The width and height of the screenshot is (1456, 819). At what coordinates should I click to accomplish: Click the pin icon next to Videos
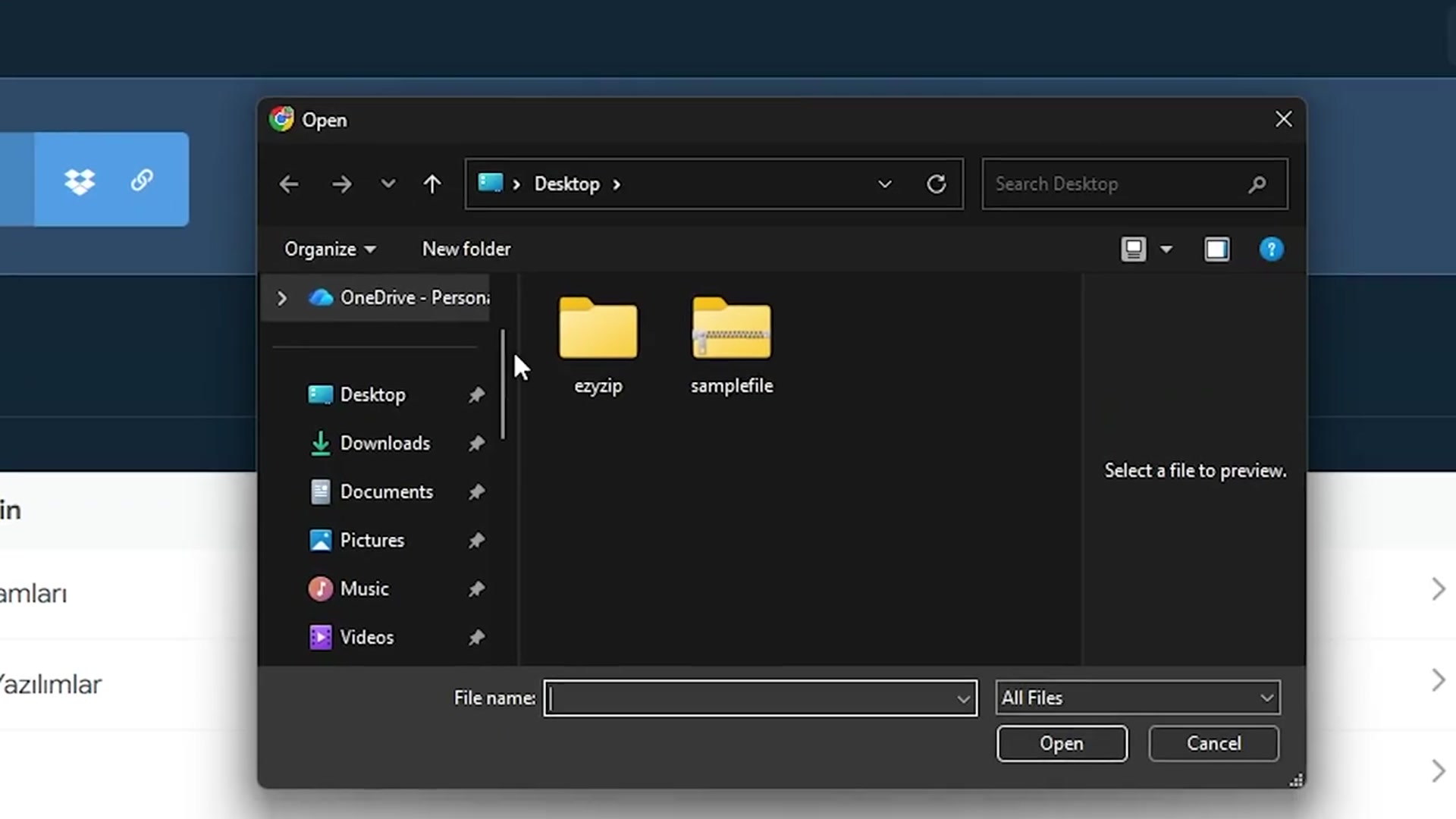pyautogui.click(x=476, y=638)
